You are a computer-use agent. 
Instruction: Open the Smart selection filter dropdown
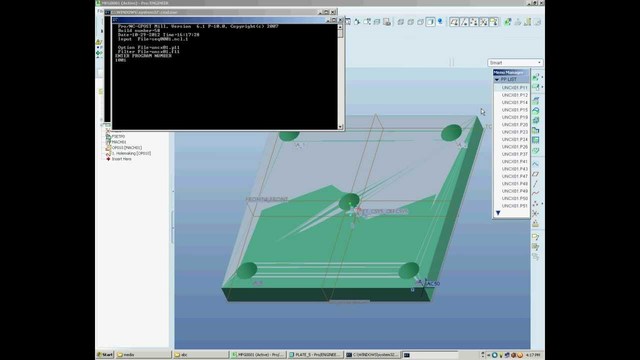click(x=515, y=63)
